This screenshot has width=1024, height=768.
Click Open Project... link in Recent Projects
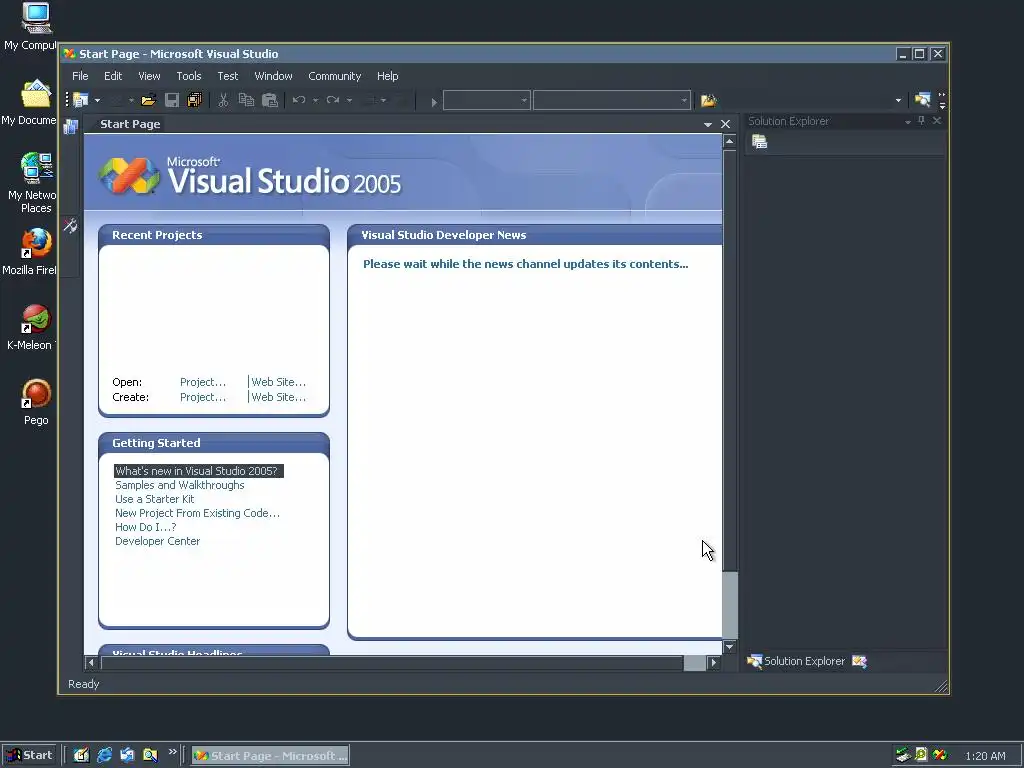(203, 382)
